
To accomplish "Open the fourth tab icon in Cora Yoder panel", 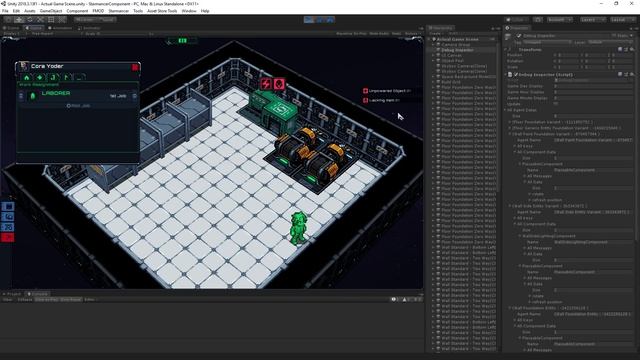I will click(67, 77).
